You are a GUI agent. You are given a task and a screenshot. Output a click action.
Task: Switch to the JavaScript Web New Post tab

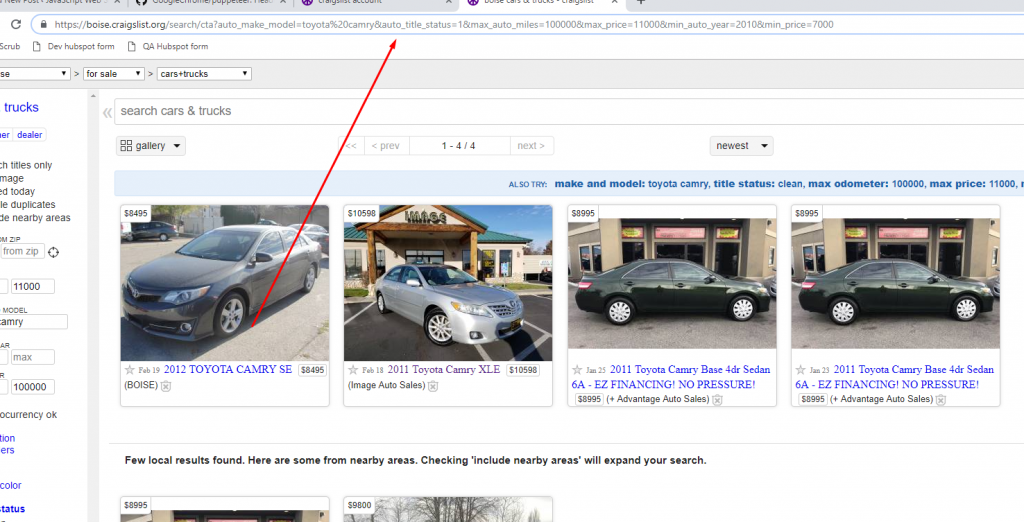(63, 3)
